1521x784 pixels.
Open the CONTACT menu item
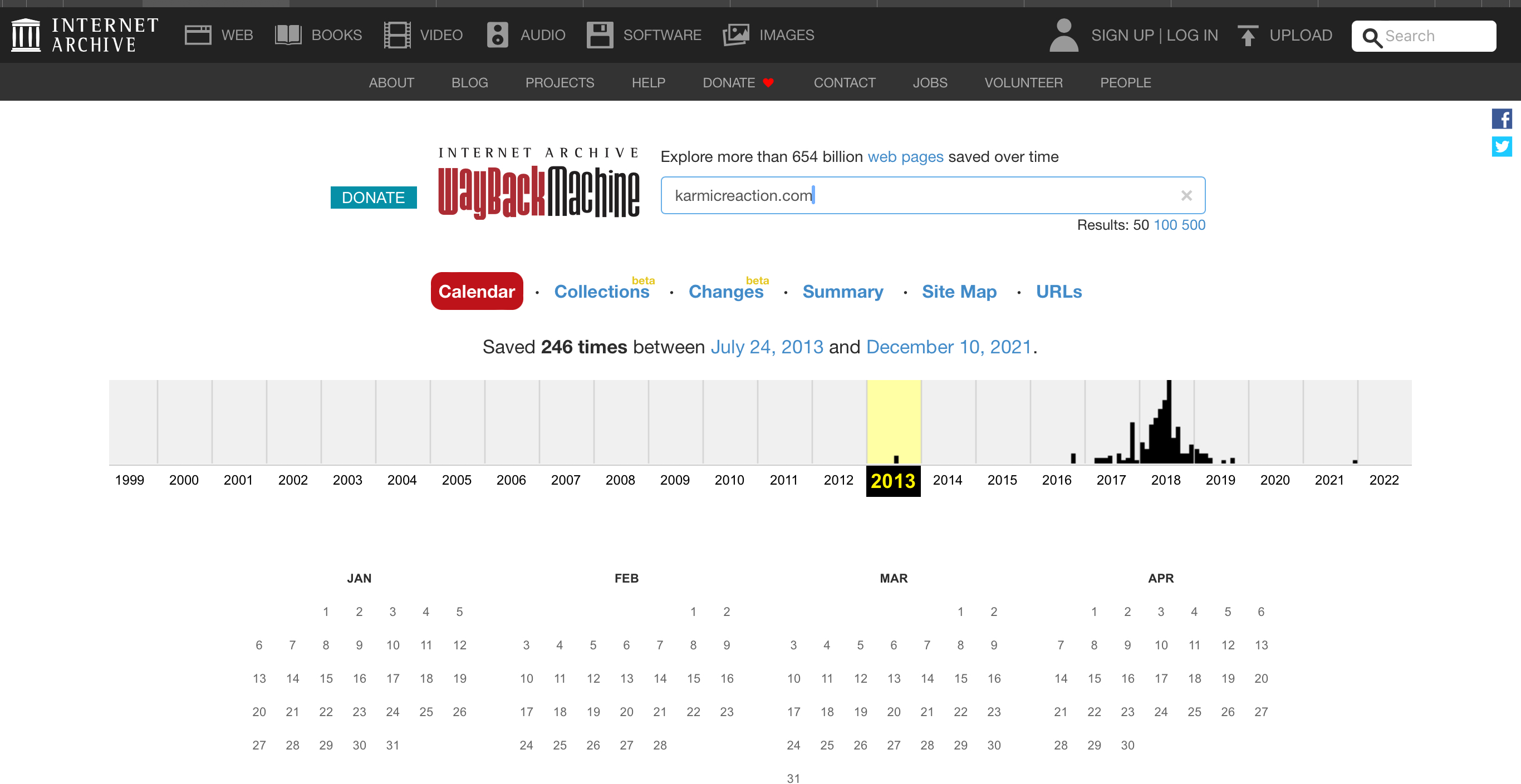coord(845,82)
